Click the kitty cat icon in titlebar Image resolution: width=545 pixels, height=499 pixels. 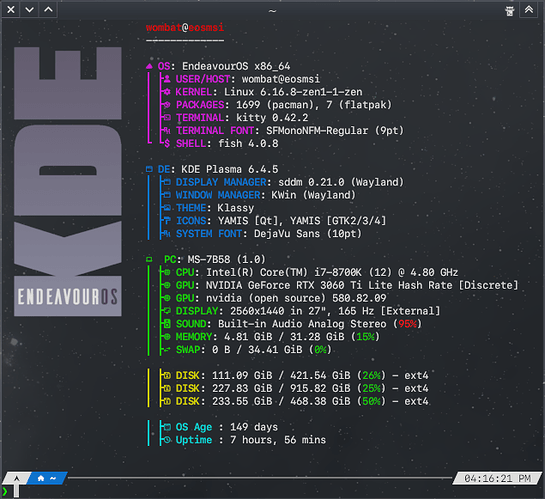510,11
